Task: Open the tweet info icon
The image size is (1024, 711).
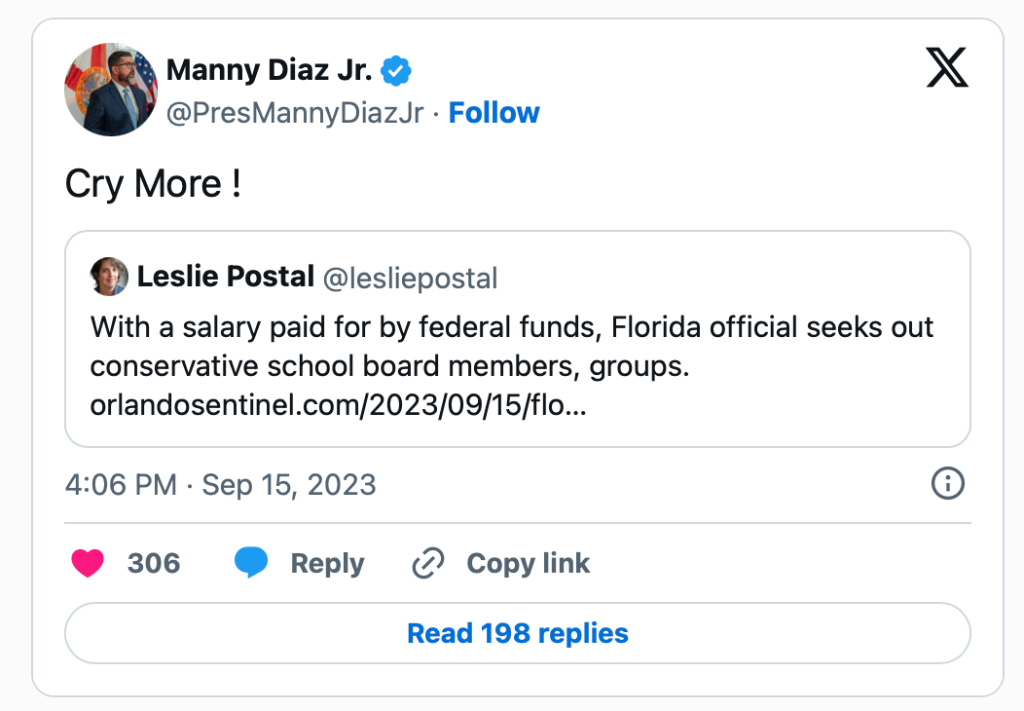Action: [947, 485]
